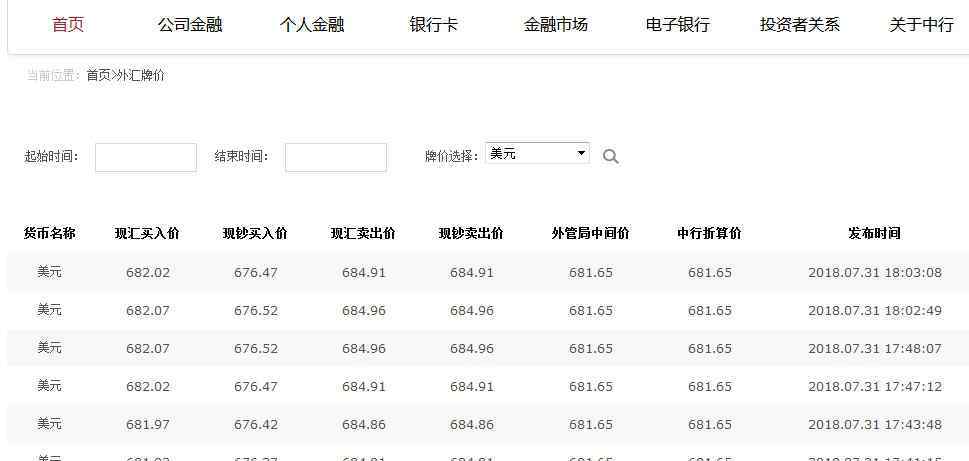
Task: Open the 牌价选择 currency dropdown
Action: pyautogui.click(x=537, y=154)
